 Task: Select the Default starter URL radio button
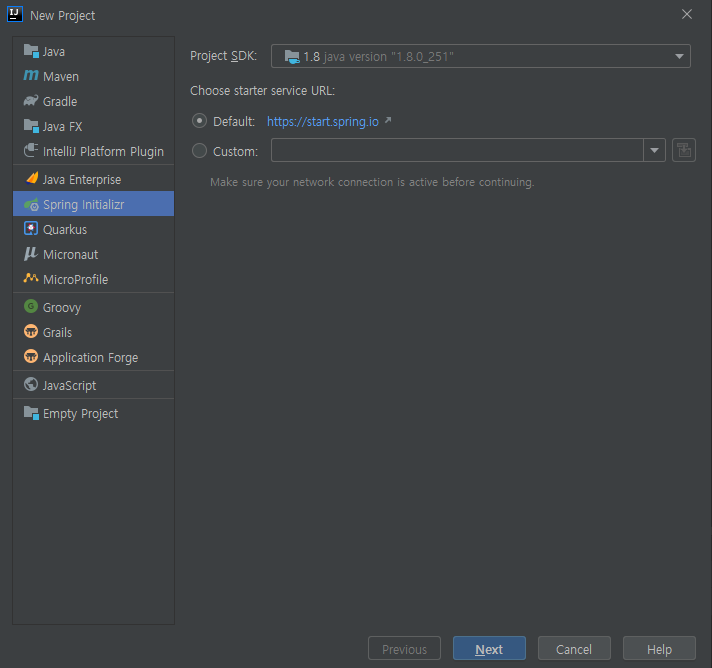pyautogui.click(x=199, y=121)
